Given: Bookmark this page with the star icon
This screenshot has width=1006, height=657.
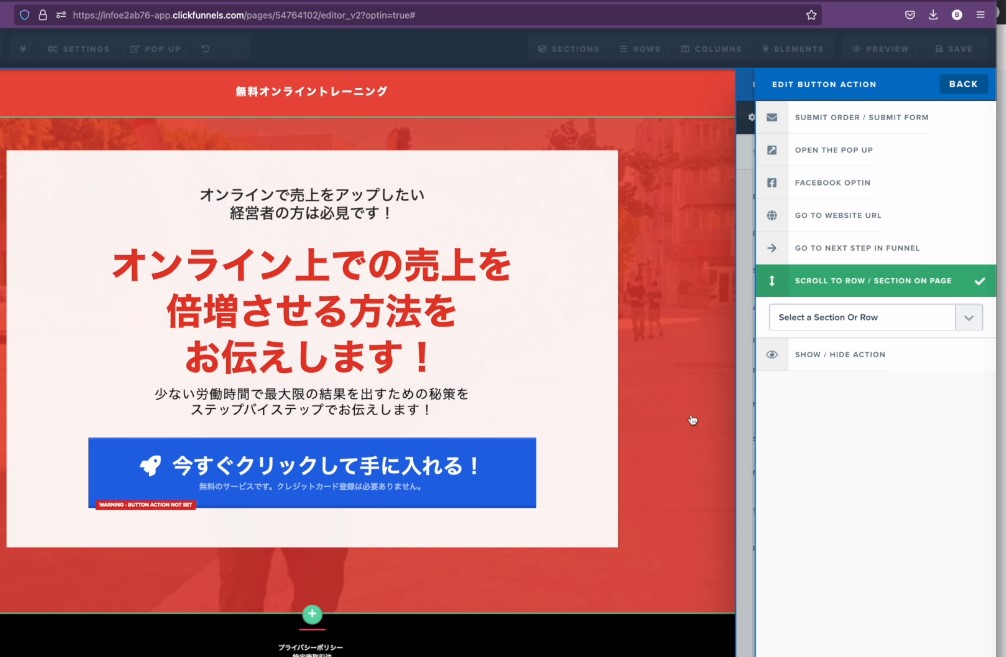Looking at the screenshot, I should (x=811, y=15).
